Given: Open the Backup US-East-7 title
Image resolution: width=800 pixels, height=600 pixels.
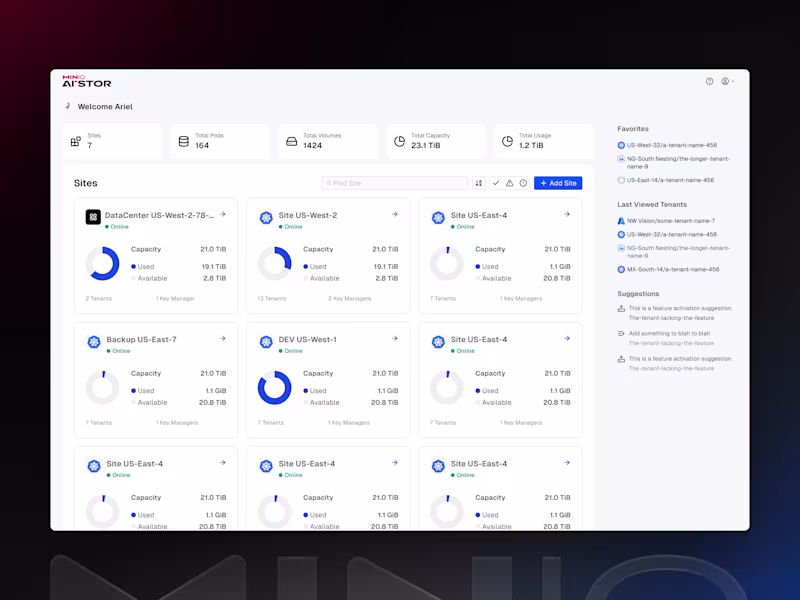Looking at the screenshot, I should coord(141,339).
